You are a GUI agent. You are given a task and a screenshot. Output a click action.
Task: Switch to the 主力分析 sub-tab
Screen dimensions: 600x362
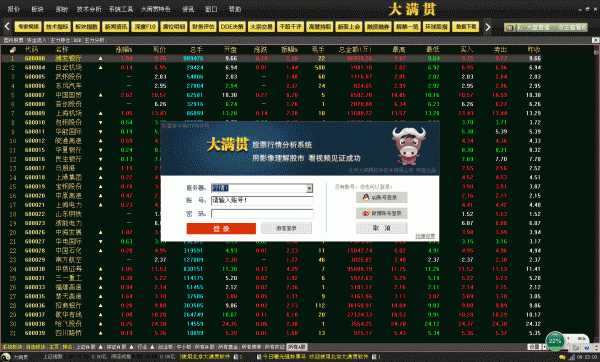tap(94, 40)
